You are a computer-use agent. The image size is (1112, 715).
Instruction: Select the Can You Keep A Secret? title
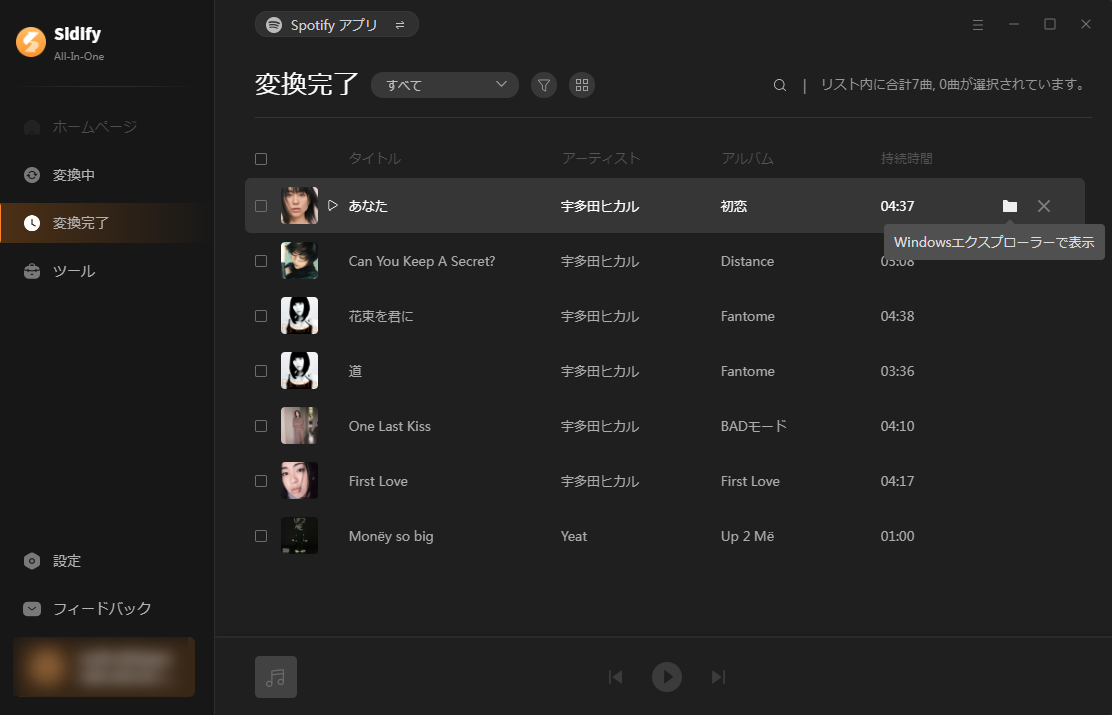[x=422, y=261]
